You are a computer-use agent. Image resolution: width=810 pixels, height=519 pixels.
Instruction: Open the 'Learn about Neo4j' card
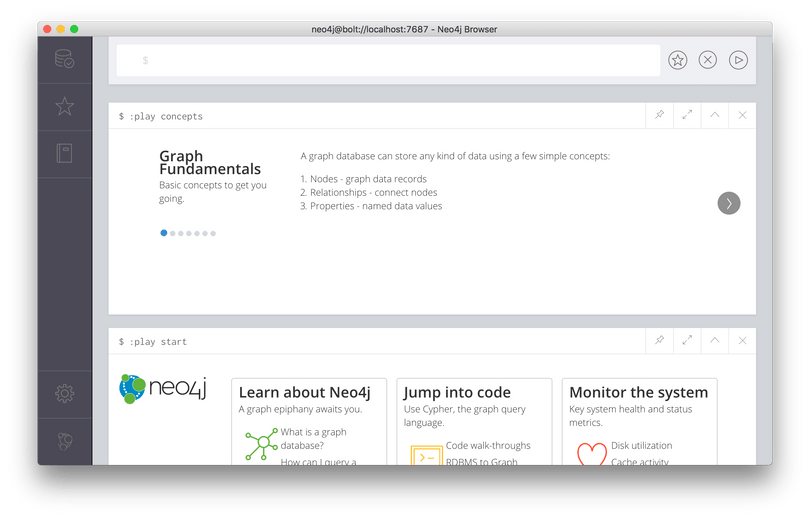[x=309, y=421]
